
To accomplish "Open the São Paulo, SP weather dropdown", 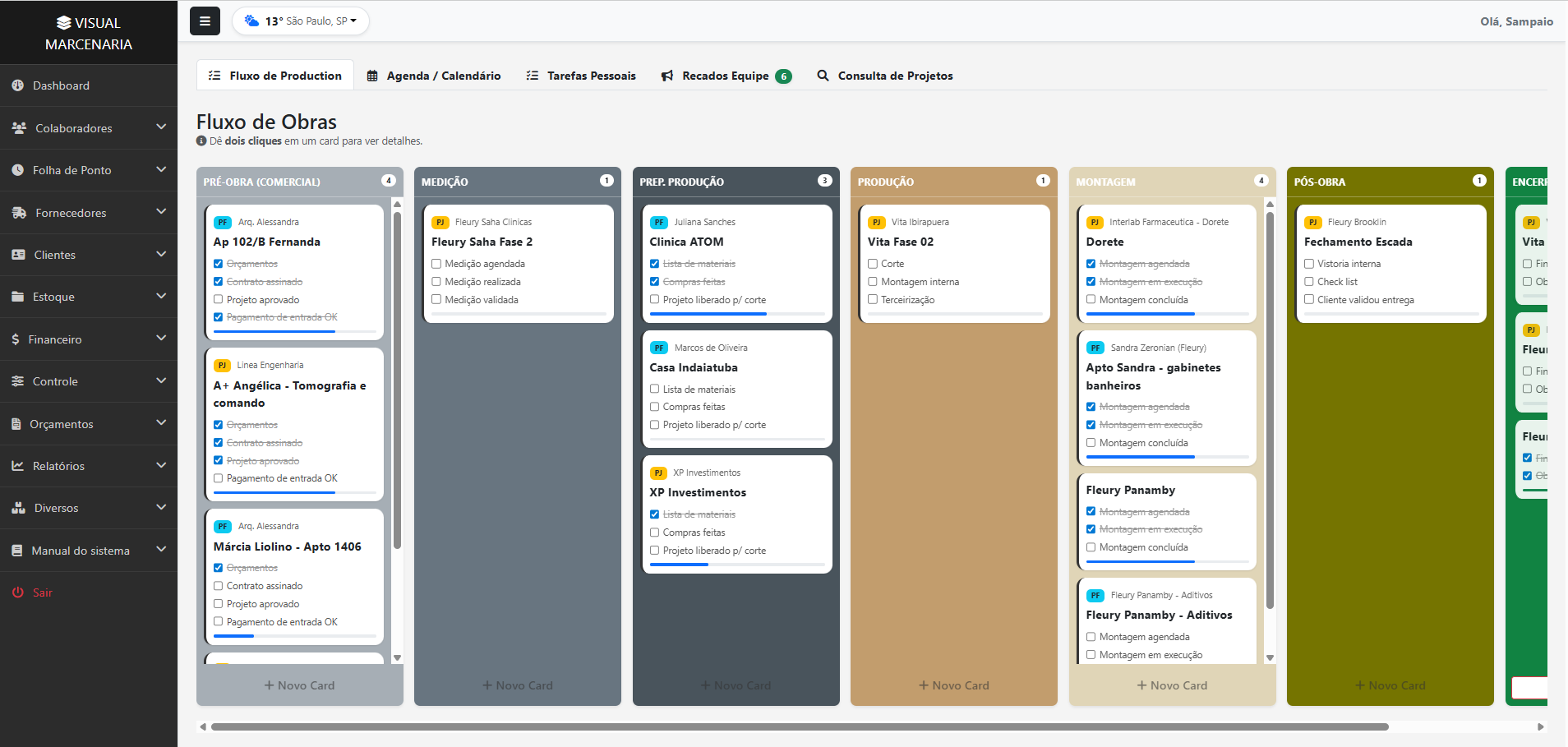I will click(301, 21).
